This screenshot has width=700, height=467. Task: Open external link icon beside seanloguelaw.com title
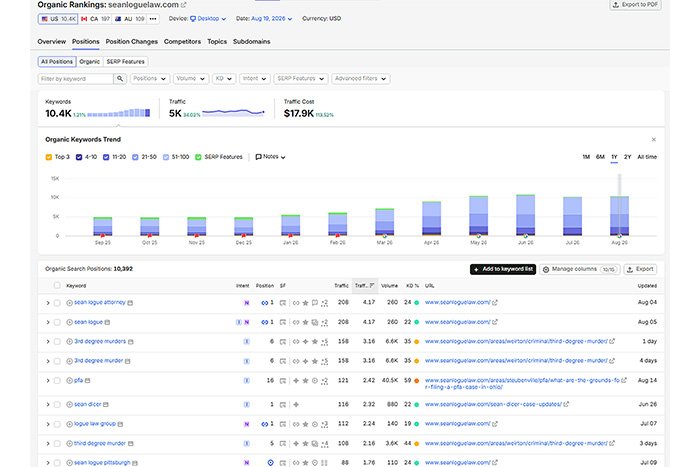183,5
